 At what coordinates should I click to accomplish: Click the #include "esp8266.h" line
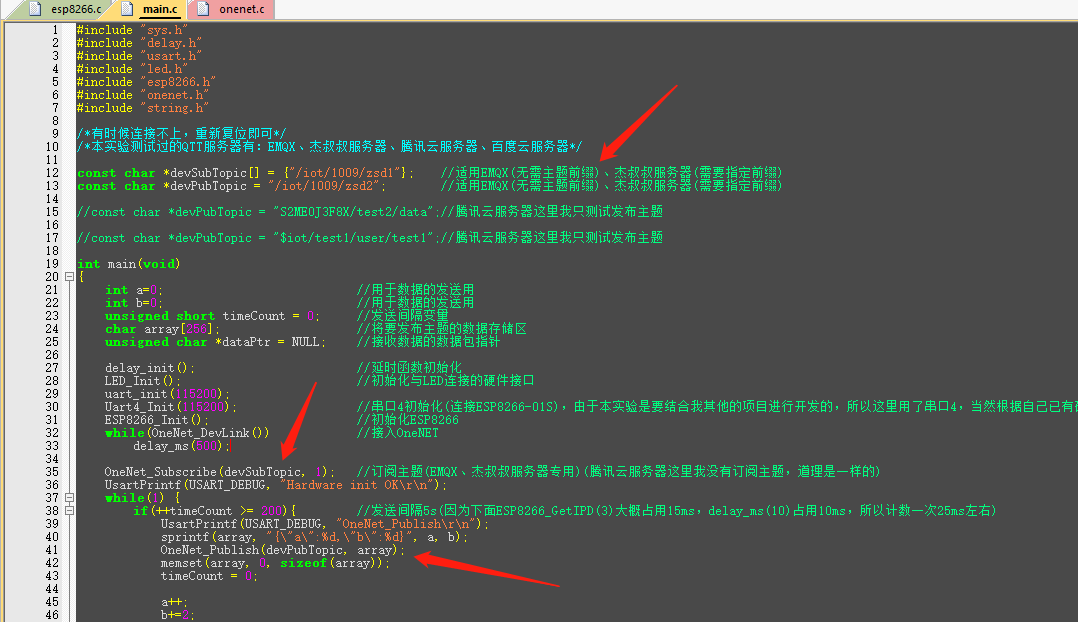pos(146,82)
